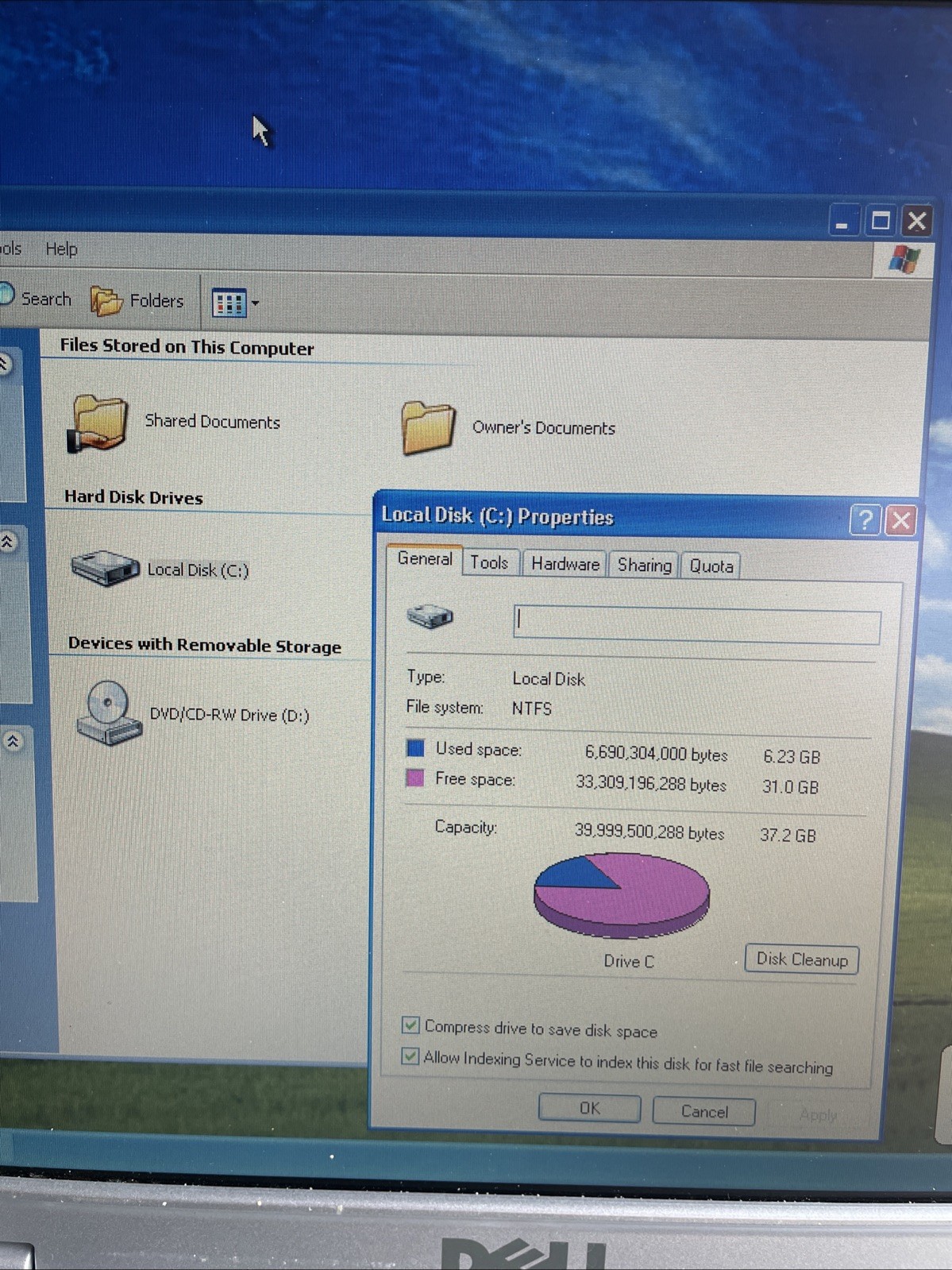The image size is (952, 1270).
Task: Click the '37.2 GB' capacity value
Action: [788, 835]
